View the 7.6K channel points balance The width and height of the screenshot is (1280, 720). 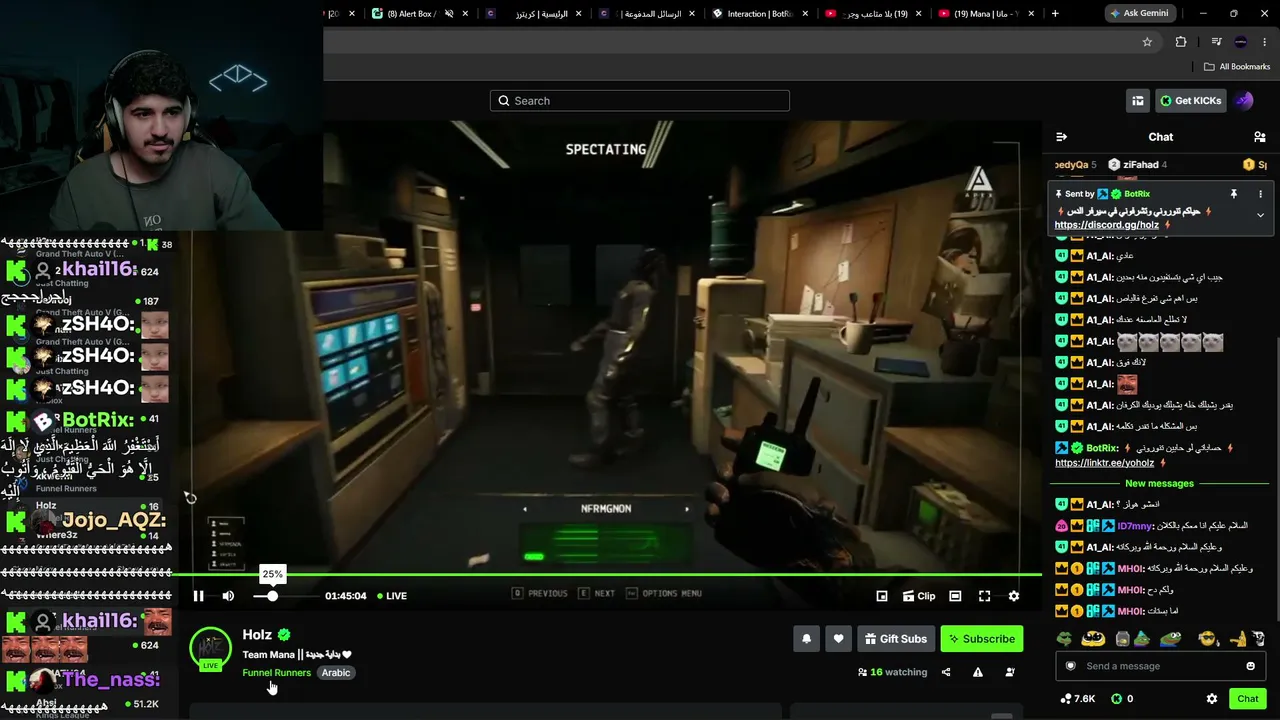coord(1078,699)
